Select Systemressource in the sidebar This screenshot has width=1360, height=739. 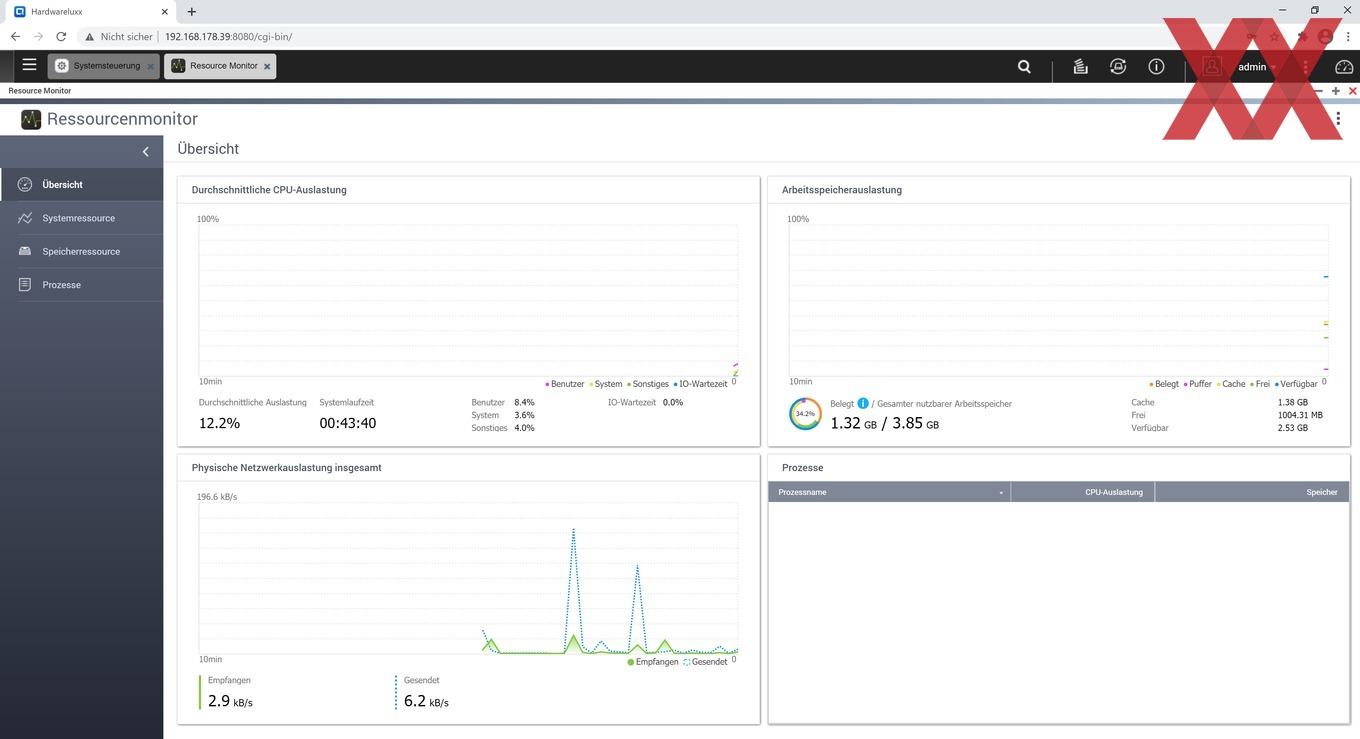click(x=81, y=218)
